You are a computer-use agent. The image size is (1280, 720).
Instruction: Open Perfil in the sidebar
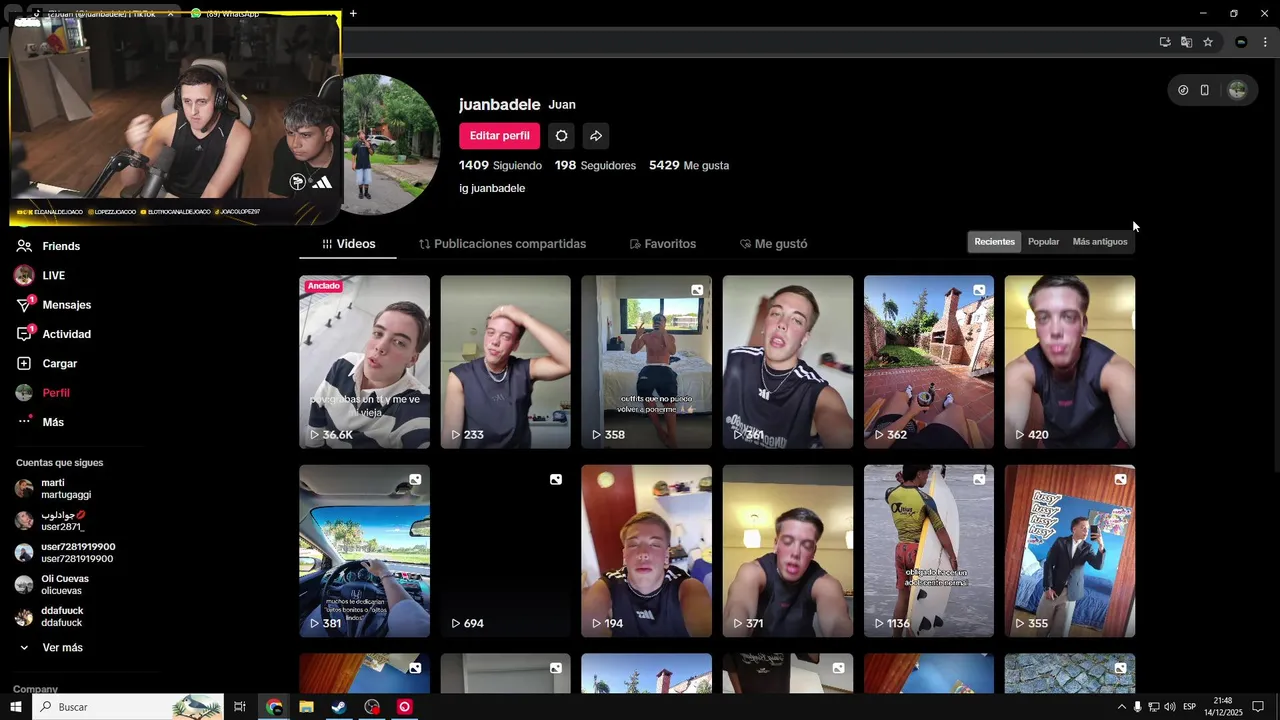click(x=55, y=393)
